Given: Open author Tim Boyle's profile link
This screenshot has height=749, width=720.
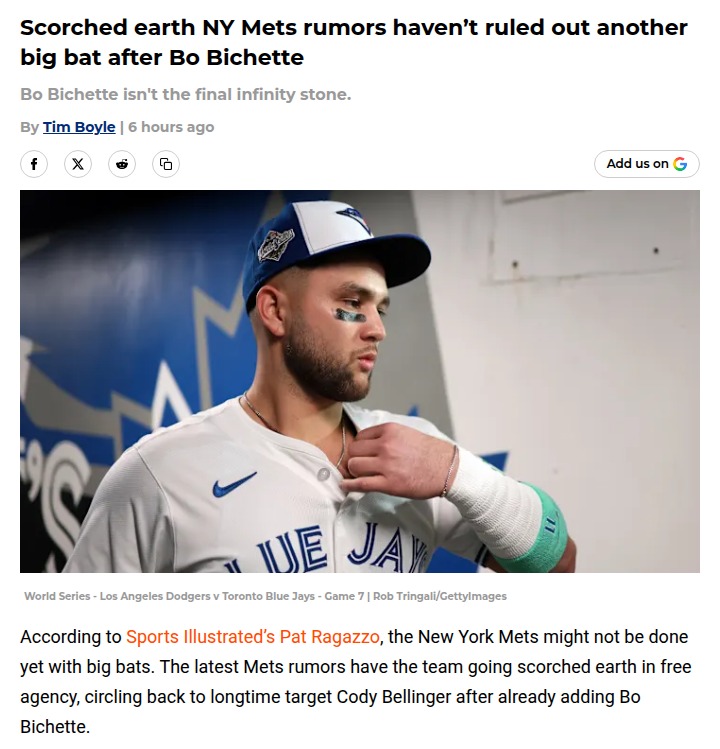Looking at the screenshot, I should coord(78,127).
